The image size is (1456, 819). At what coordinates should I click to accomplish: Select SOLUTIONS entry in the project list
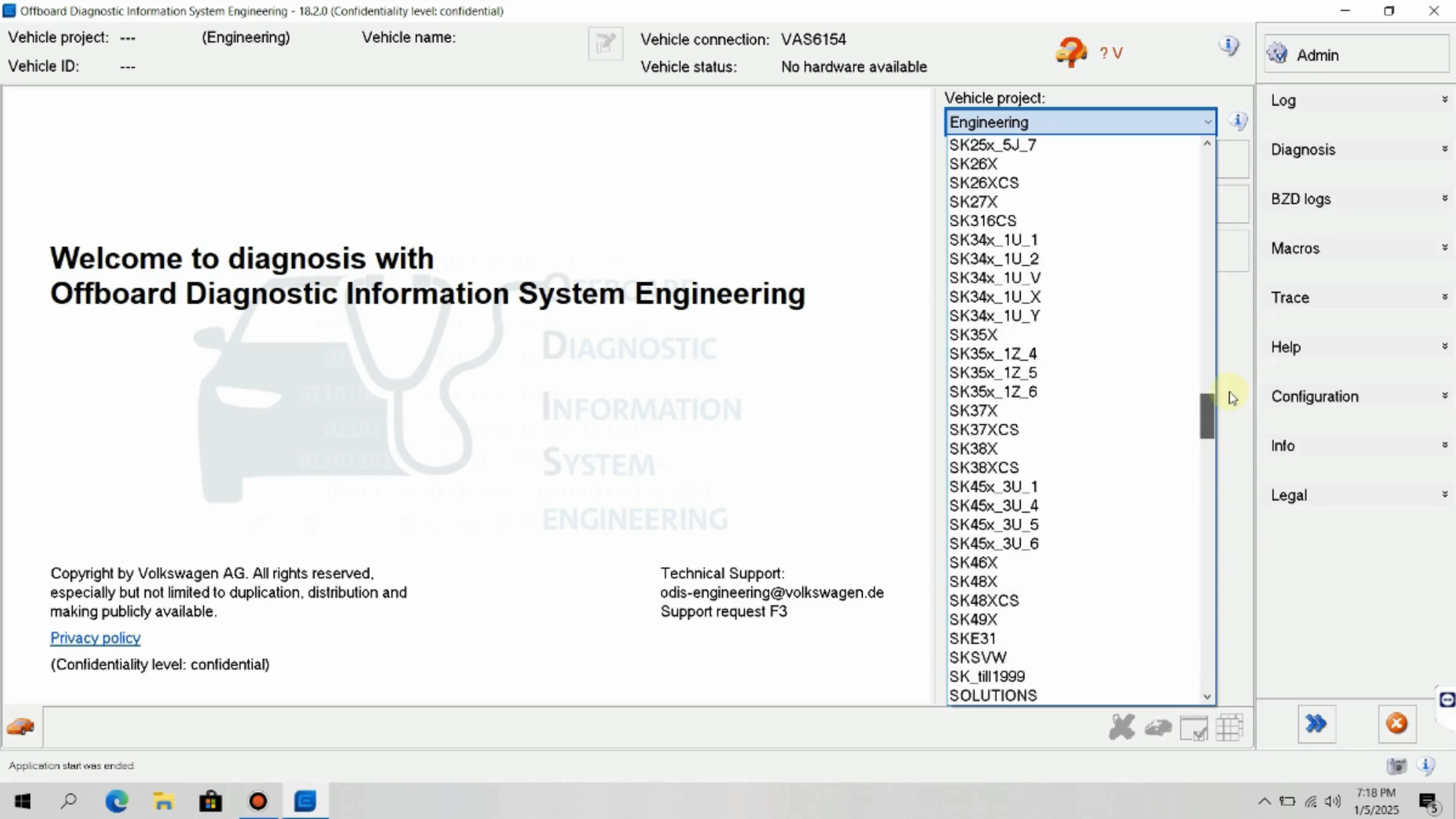[993, 696]
